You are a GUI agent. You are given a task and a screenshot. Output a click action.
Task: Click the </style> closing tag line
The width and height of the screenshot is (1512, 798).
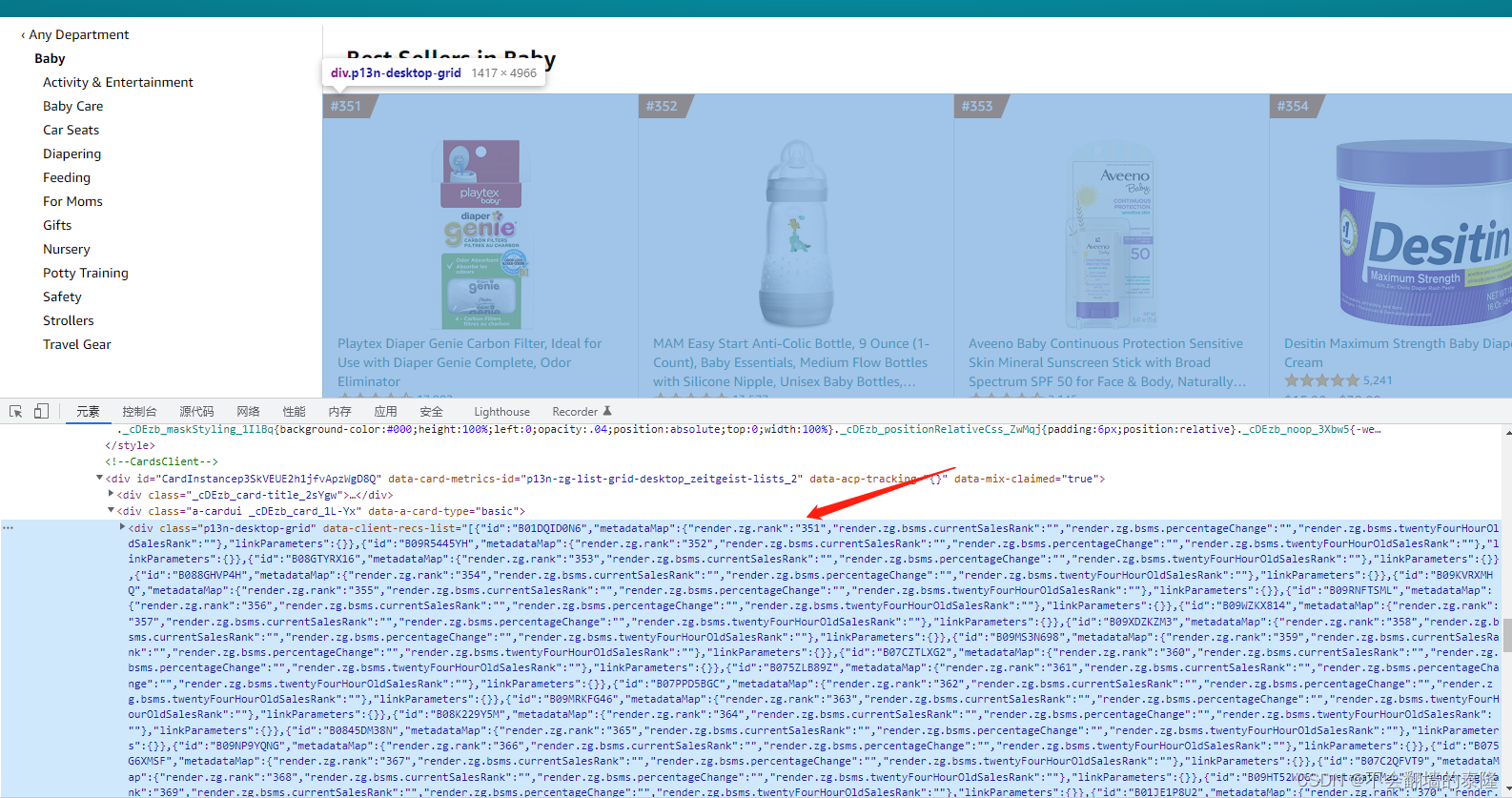click(130, 445)
